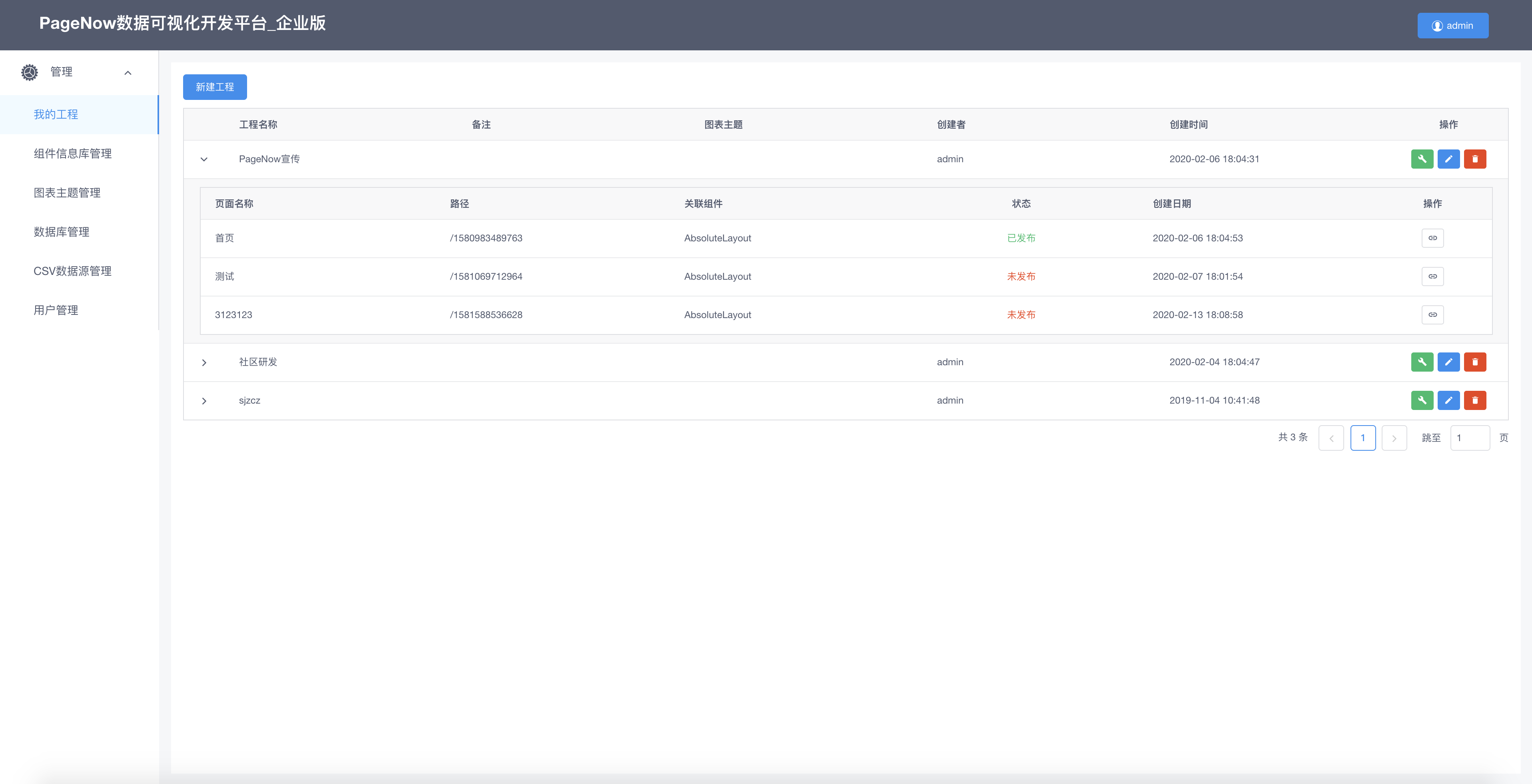Click the 图表主题 column header
The image size is (1532, 784).
click(723, 124)
